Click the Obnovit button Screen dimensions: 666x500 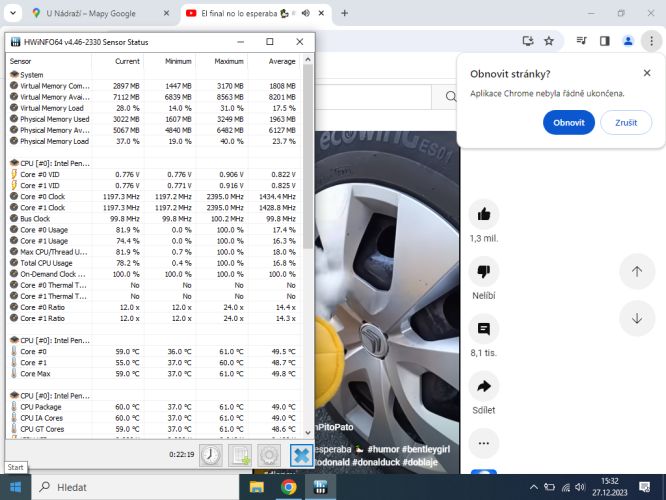(x=569, y=122)
